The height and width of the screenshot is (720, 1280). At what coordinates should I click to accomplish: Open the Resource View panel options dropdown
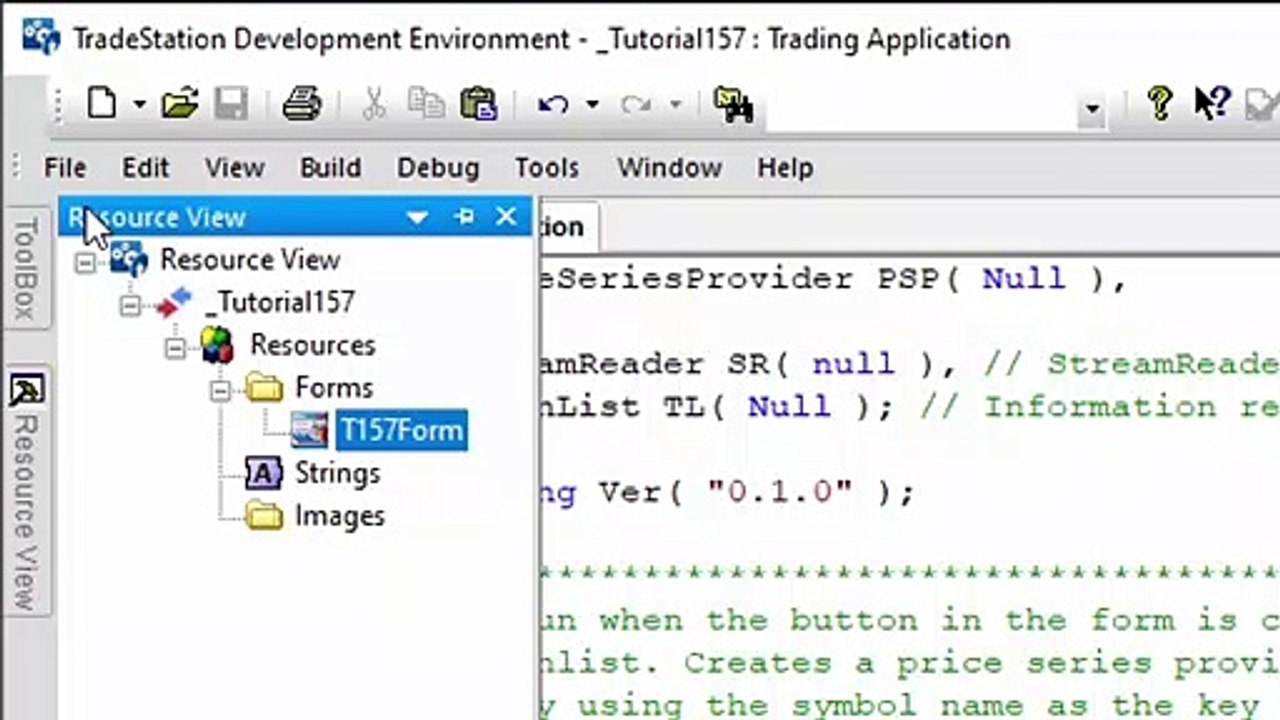pos(417,217)
